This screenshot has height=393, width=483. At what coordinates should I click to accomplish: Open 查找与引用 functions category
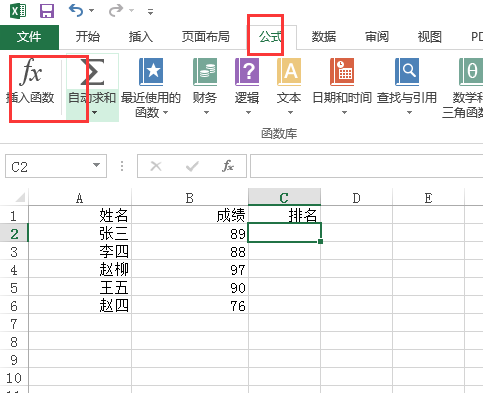coord(407,87)
